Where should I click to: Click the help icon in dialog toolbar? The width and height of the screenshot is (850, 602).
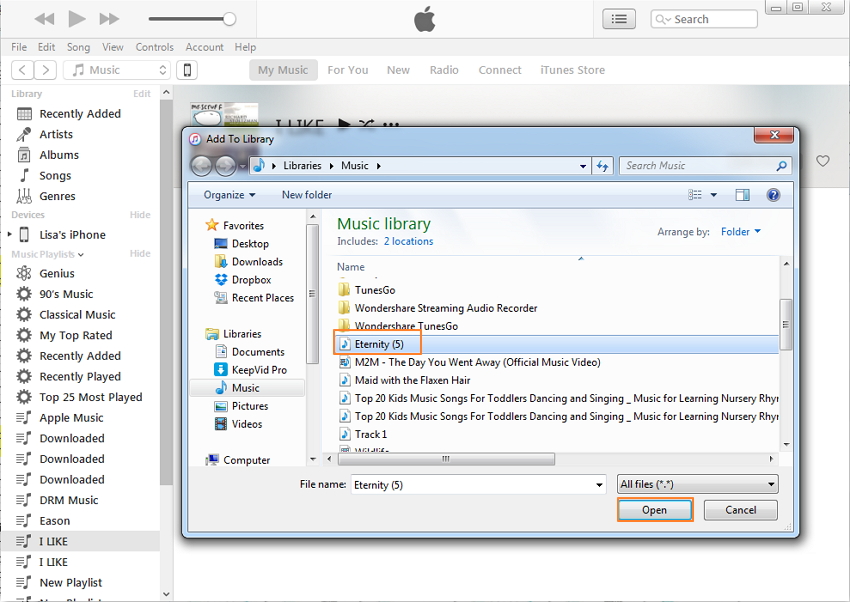[x=773, y=195]
